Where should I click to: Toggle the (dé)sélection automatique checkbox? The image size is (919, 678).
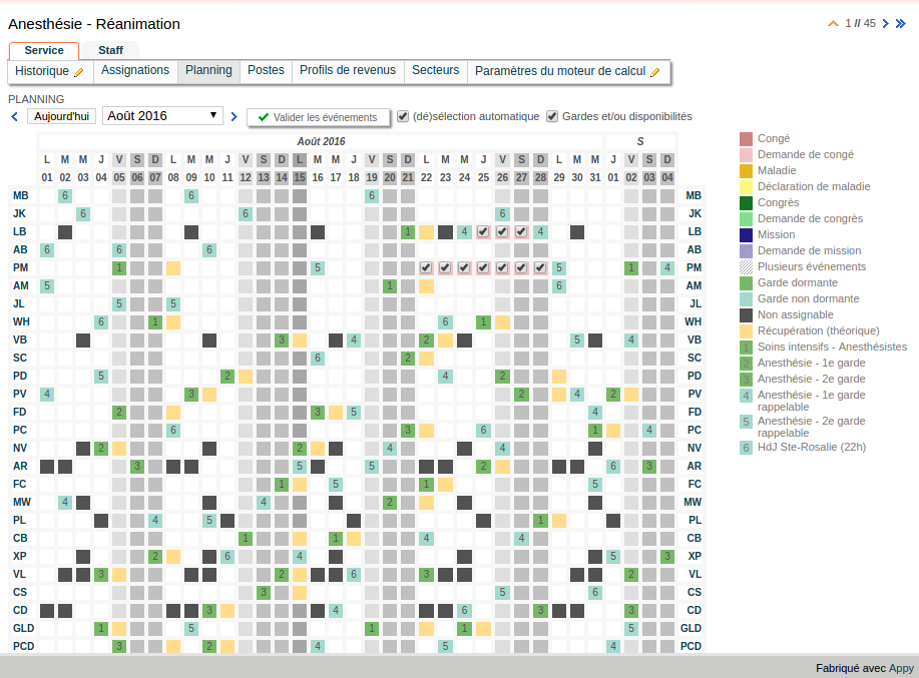click(403, 116)
